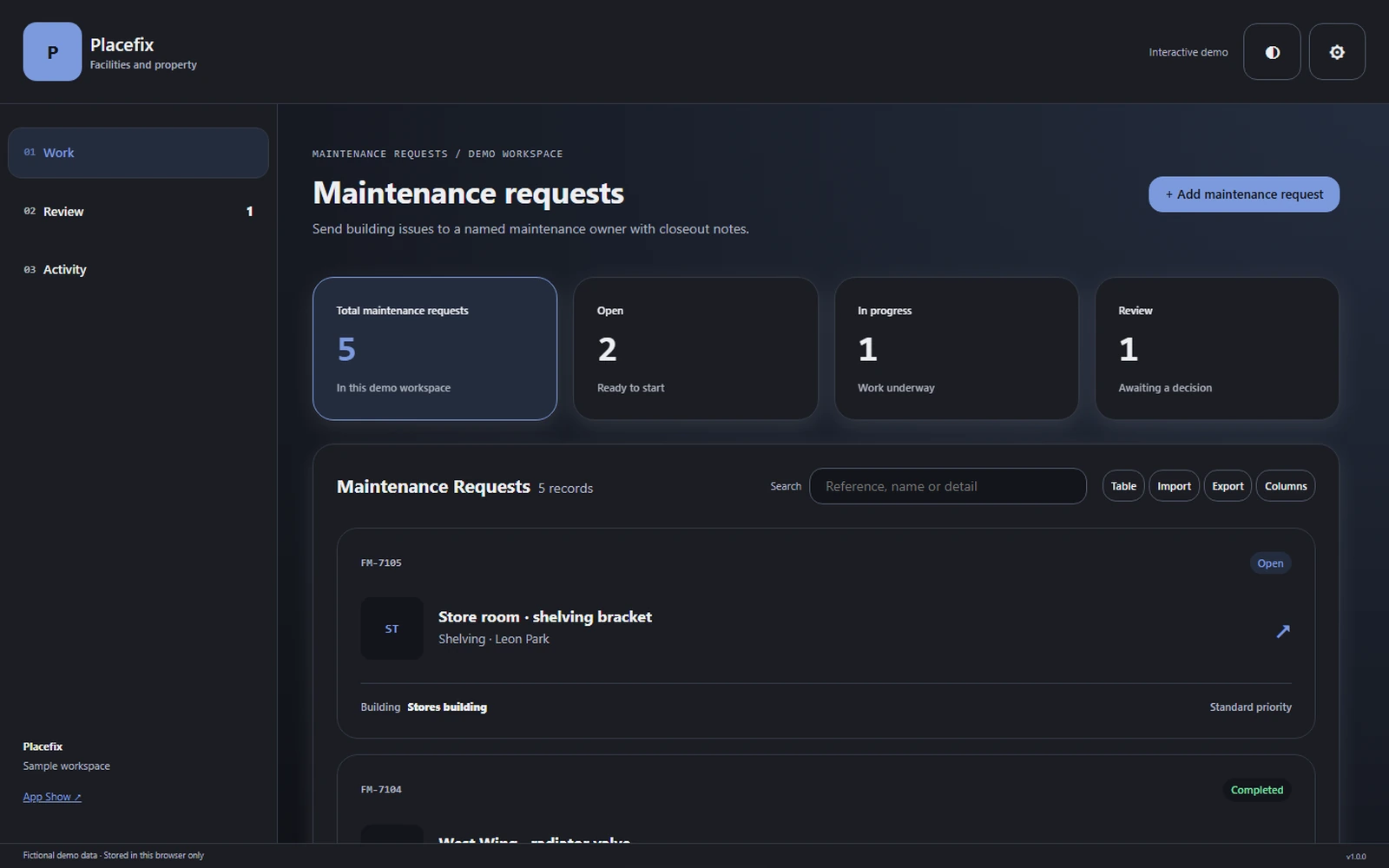Click the 5 records count
Viewport: 1389px width, 868px height.
click(565, 489)
